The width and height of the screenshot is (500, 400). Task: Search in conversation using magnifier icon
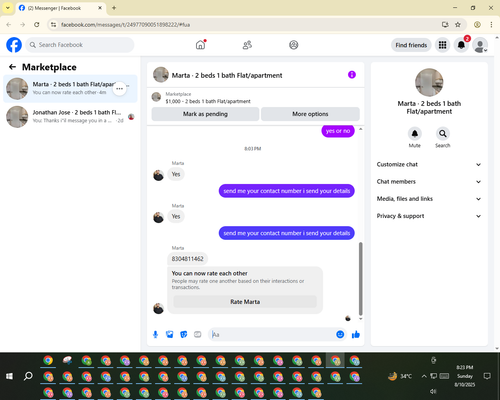[443, 134]
